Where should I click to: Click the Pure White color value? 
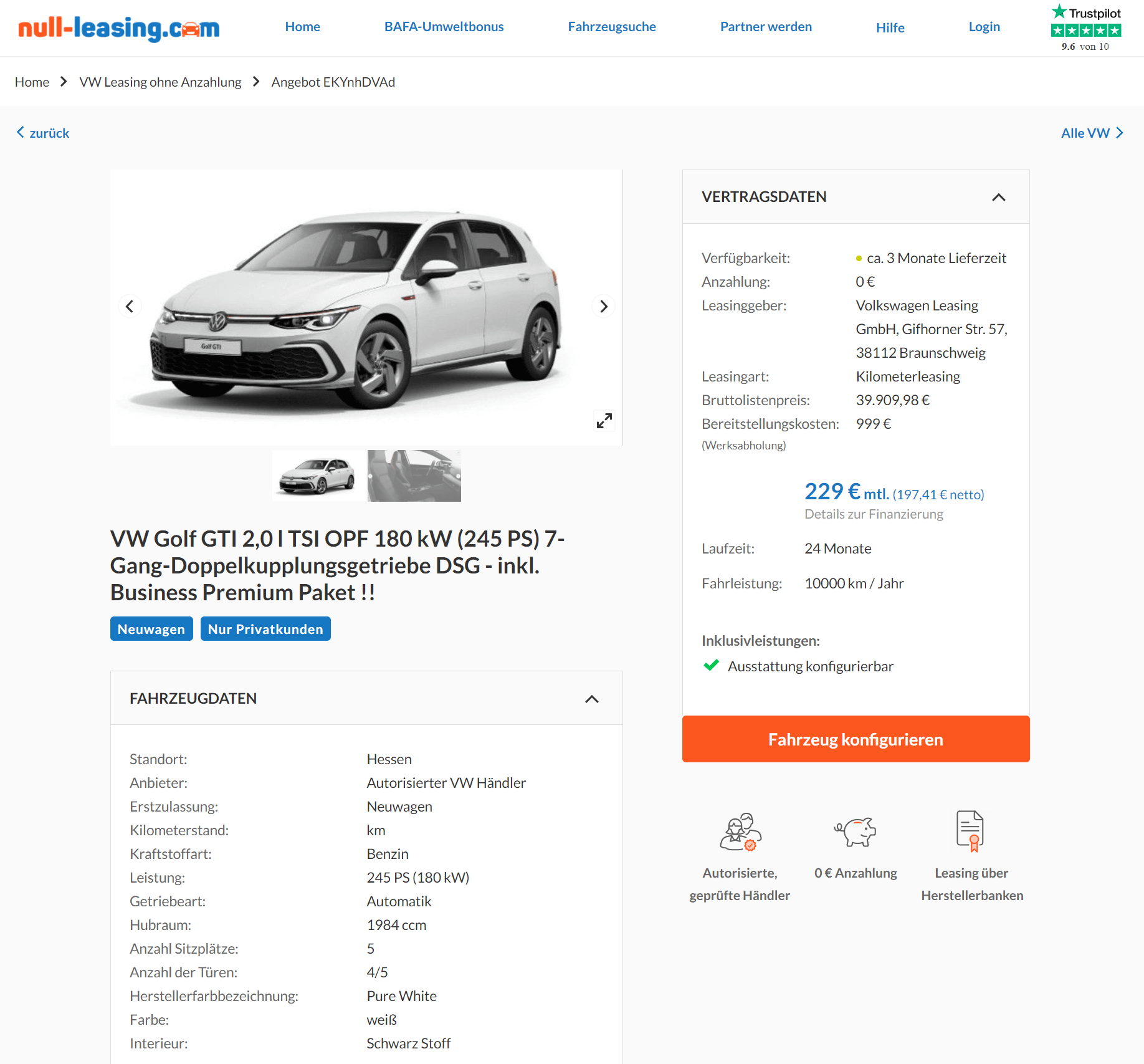tap(402, 996)
